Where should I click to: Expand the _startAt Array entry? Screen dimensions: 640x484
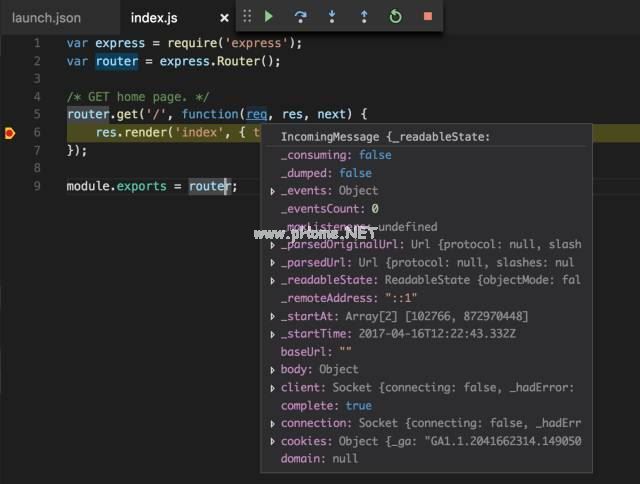(273, 317)
